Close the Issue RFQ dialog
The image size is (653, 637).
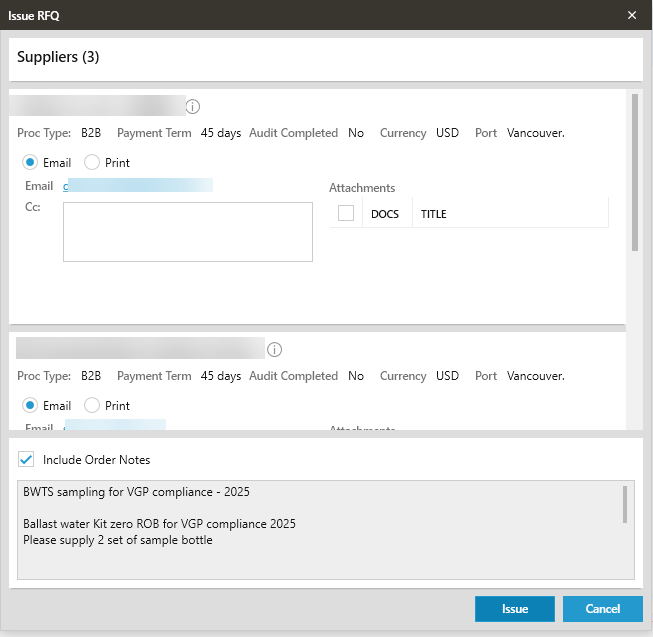[x=632, y=15]
